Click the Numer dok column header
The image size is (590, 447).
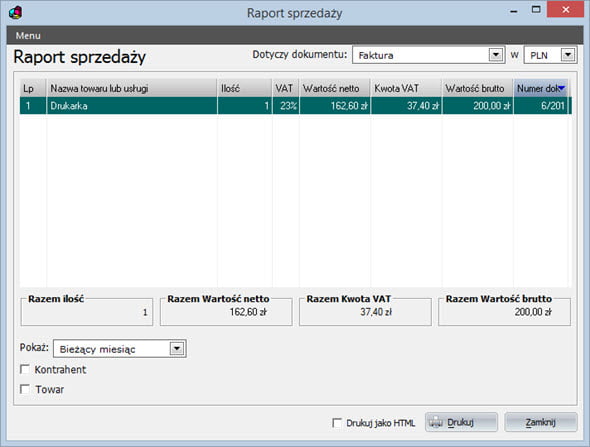pos(541,88)
